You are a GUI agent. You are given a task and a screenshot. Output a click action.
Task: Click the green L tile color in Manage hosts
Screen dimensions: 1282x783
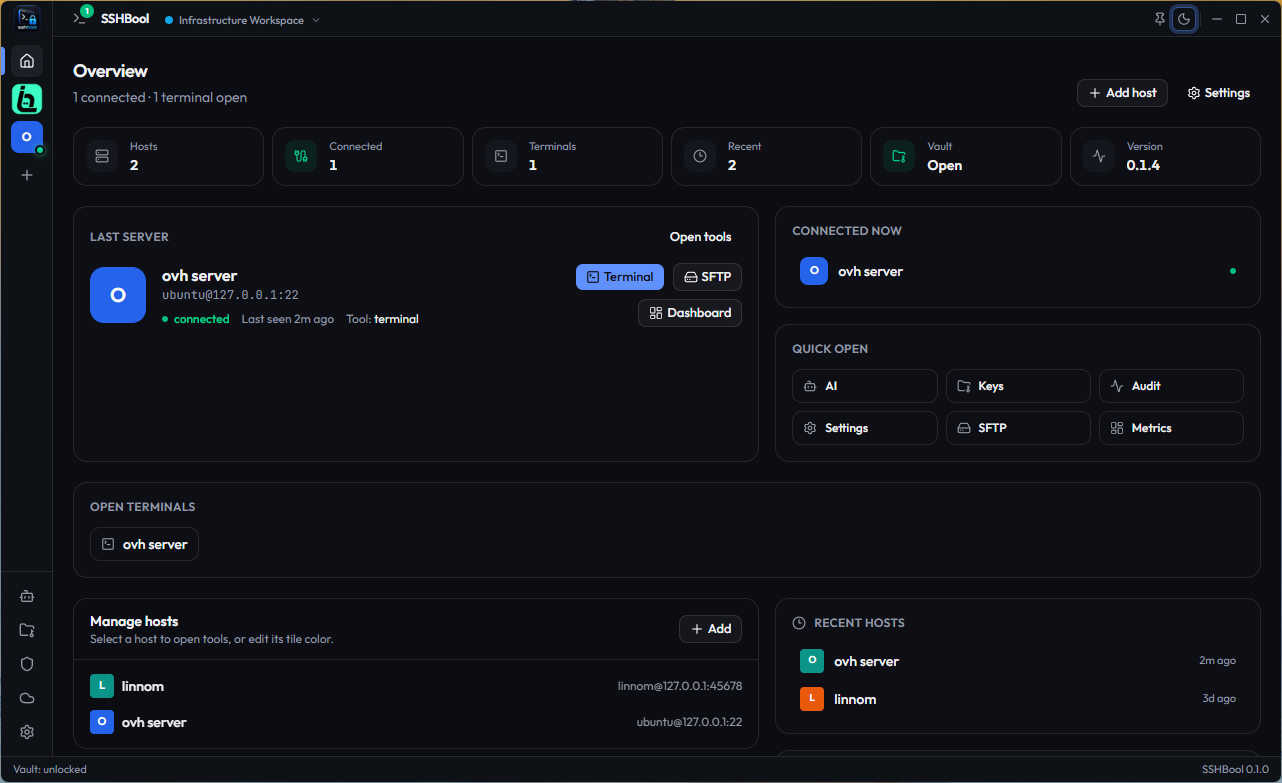102,686
